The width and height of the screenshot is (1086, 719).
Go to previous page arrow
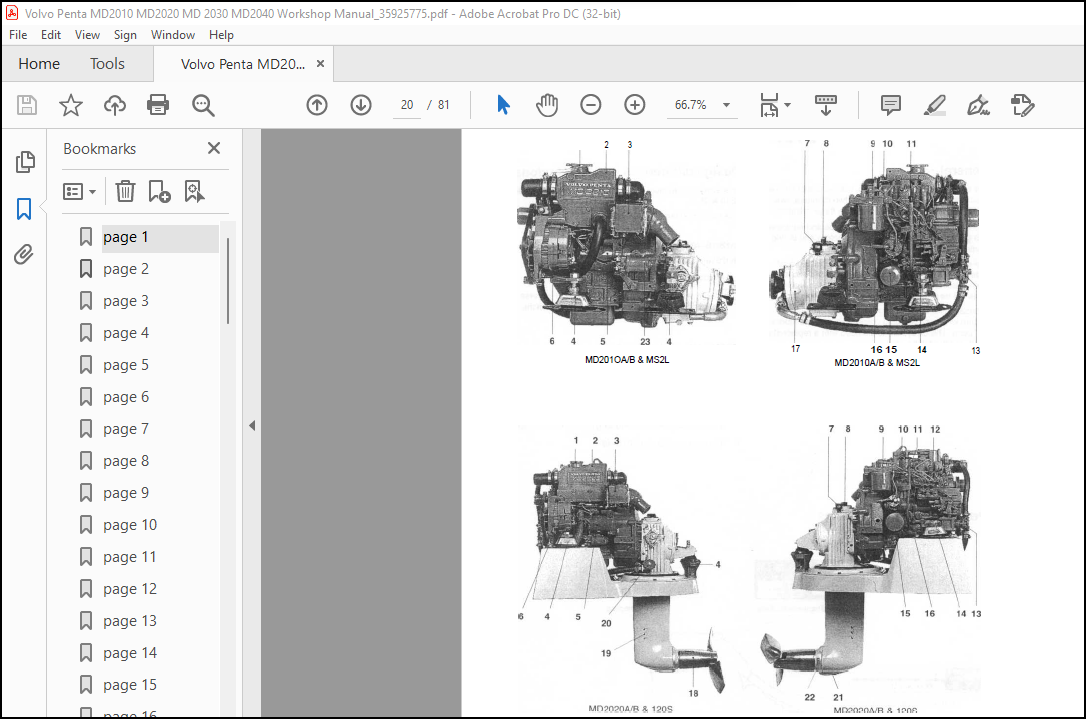317,105
